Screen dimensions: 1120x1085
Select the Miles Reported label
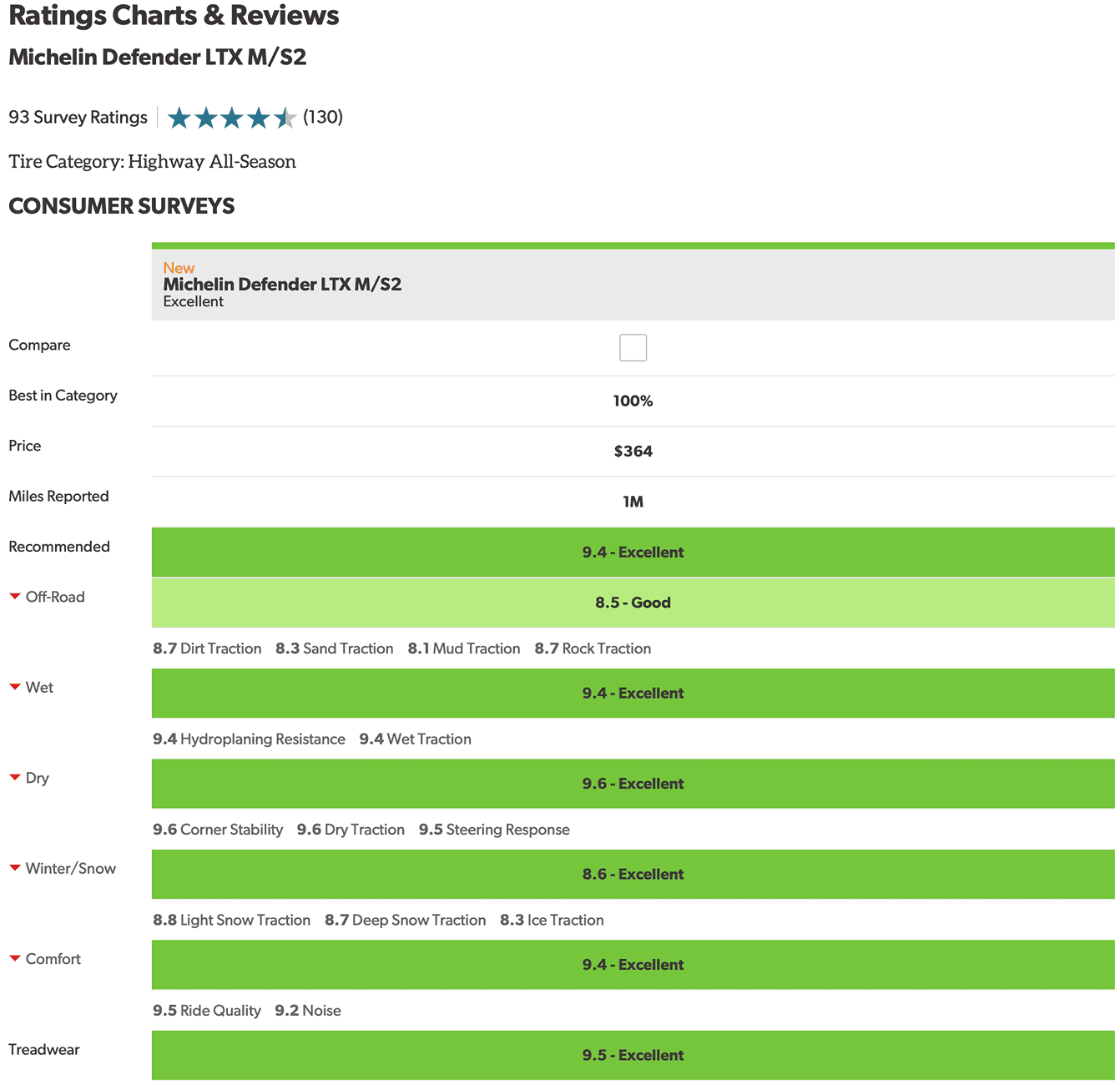coord(58,496)
